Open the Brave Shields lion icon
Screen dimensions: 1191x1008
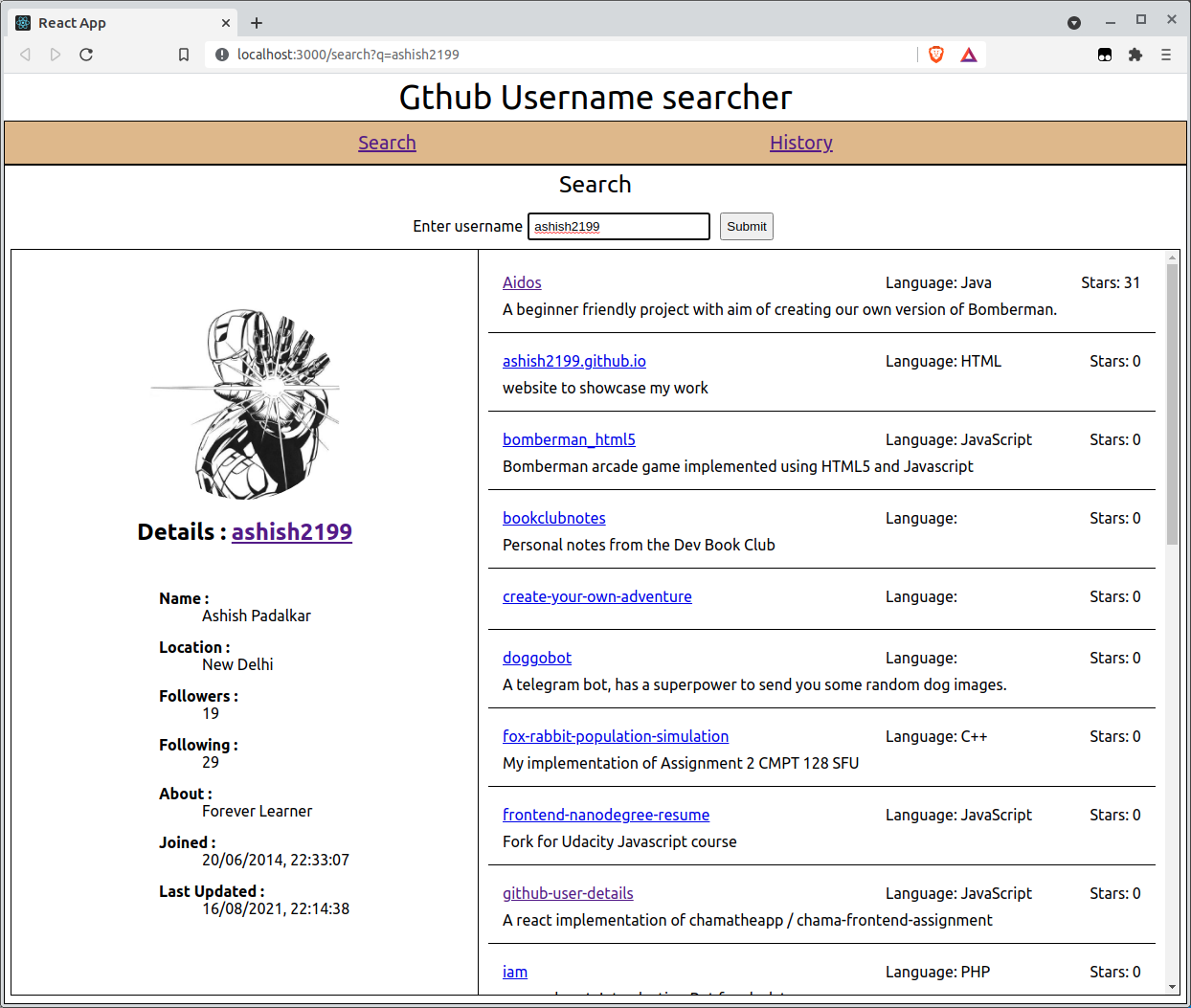pyautogui.click(x=936, y=55)
